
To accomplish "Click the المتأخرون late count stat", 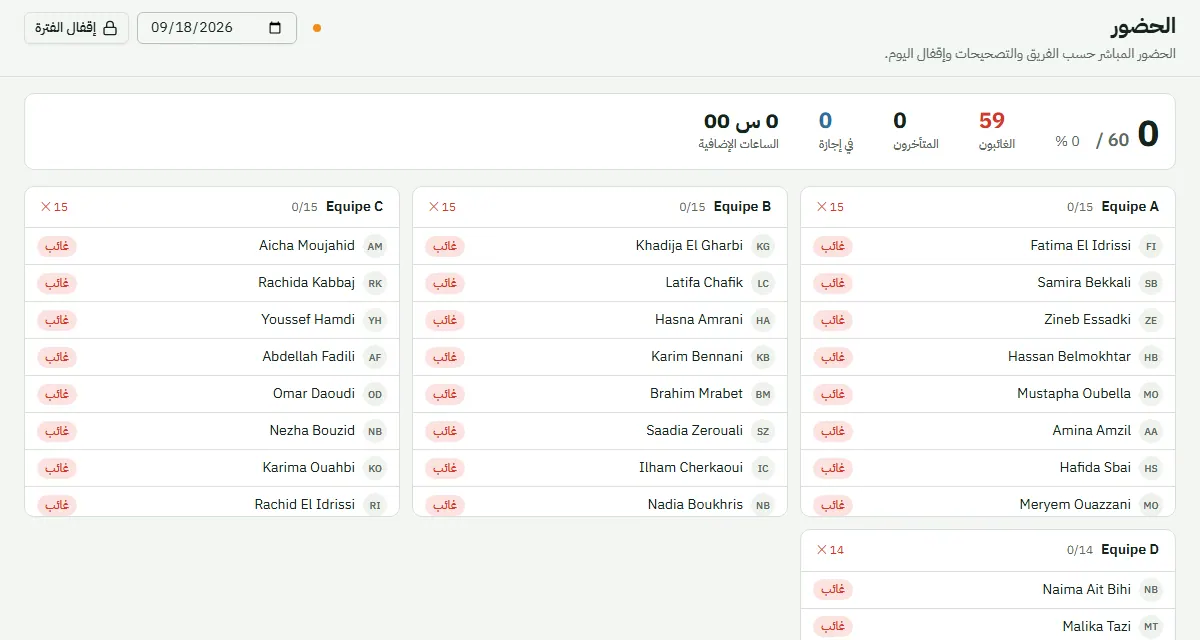I will tap(916, 131).
